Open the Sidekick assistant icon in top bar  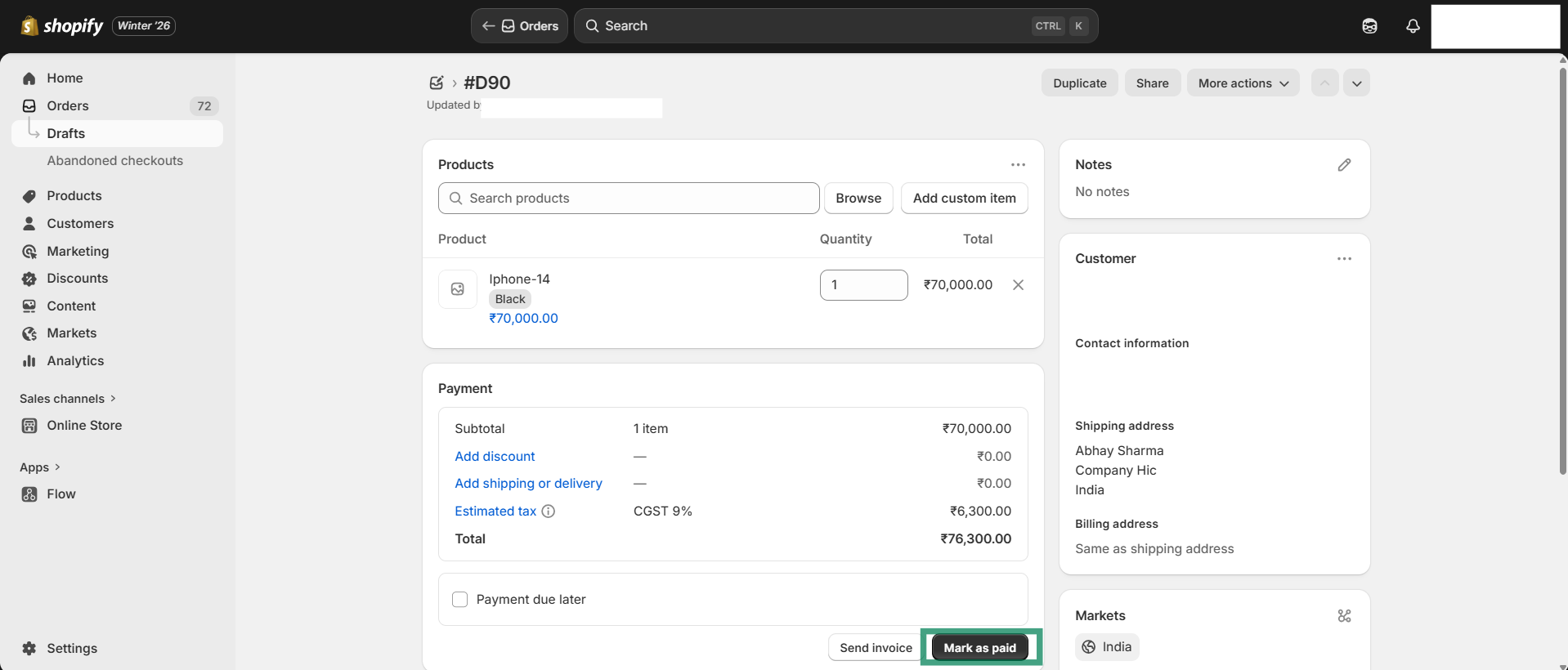coord(1369,26)
